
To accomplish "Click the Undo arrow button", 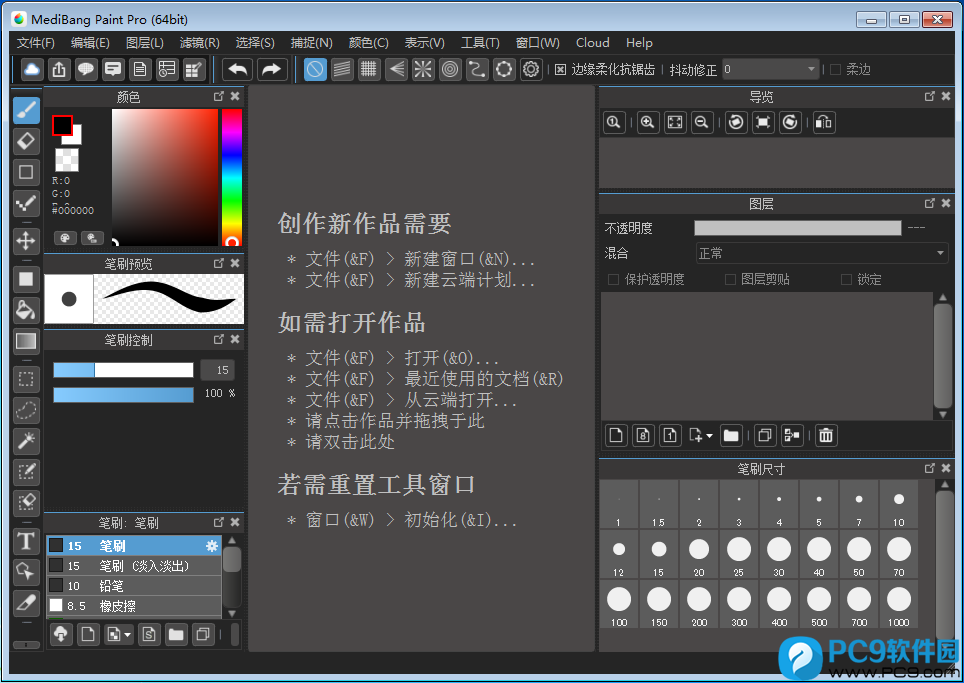I will [238, 69].
